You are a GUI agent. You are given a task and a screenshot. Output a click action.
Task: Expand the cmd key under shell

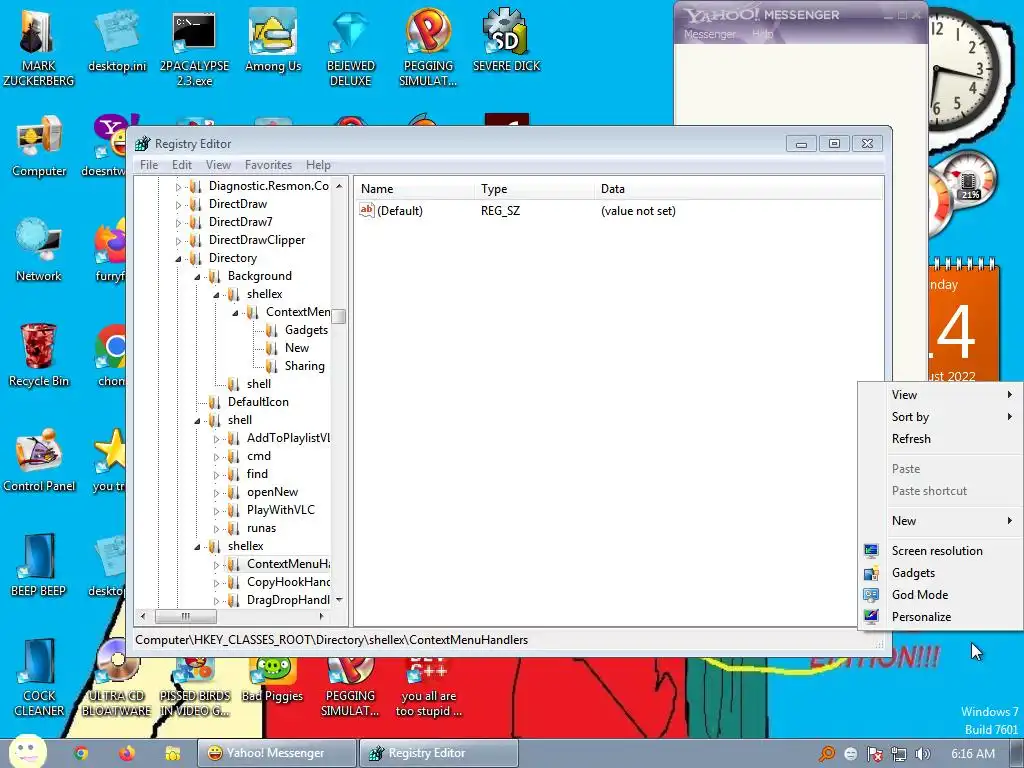(216, 457)
